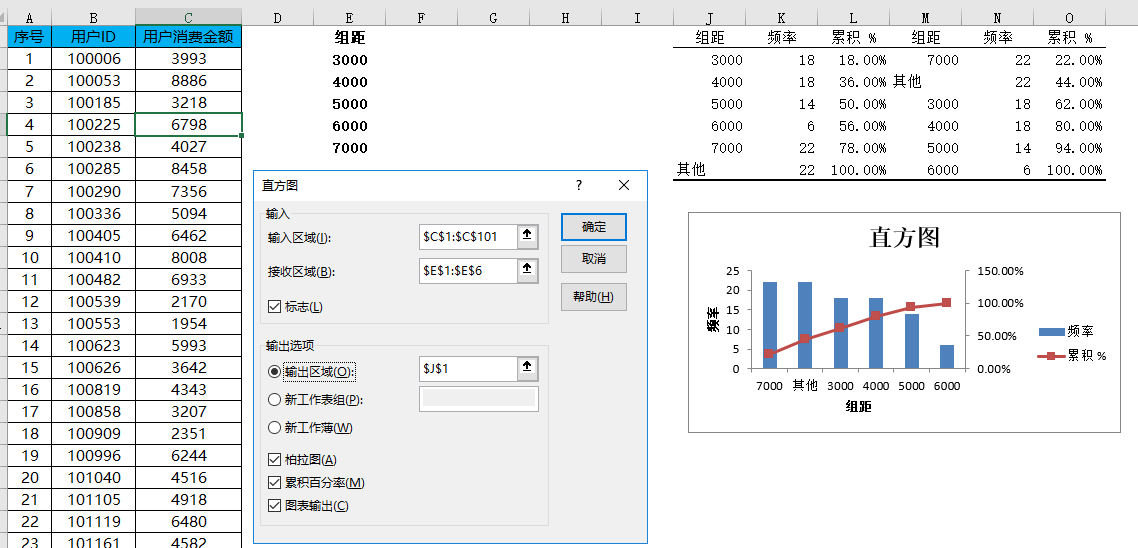This screenshot has height=548, width=1138.
Task: Click the horizontal axis title 组距 in chart
Action: click(x=858, y=406)
